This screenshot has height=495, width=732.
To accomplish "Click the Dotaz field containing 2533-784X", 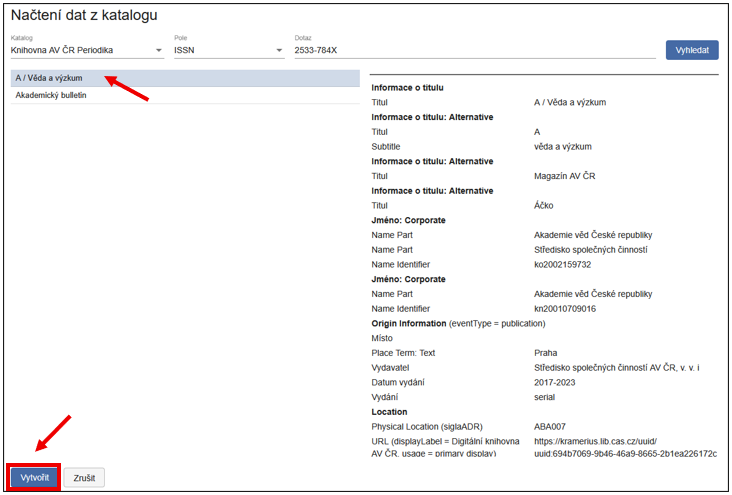I will (x=473, y=50).
